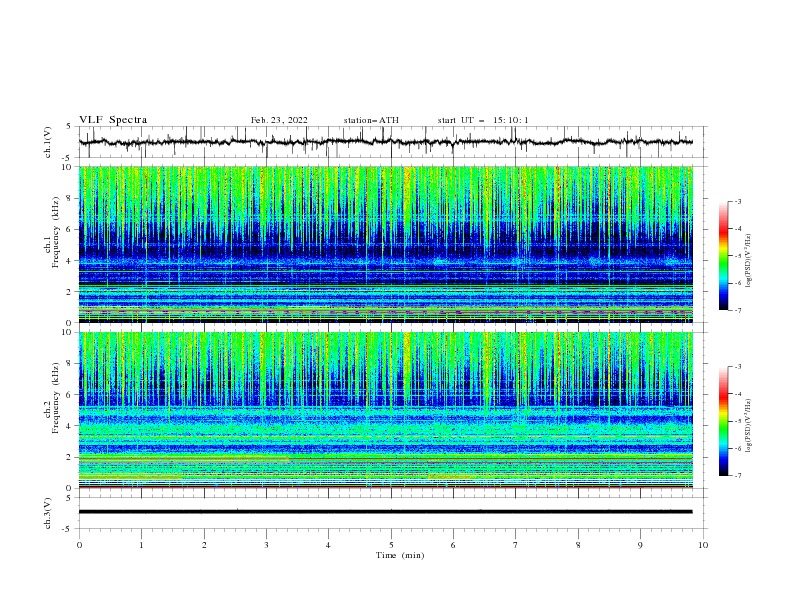The image size is (792, 612).
Task: Click the bottom colorbar log(PSD) label
Action: click(749, 425)
